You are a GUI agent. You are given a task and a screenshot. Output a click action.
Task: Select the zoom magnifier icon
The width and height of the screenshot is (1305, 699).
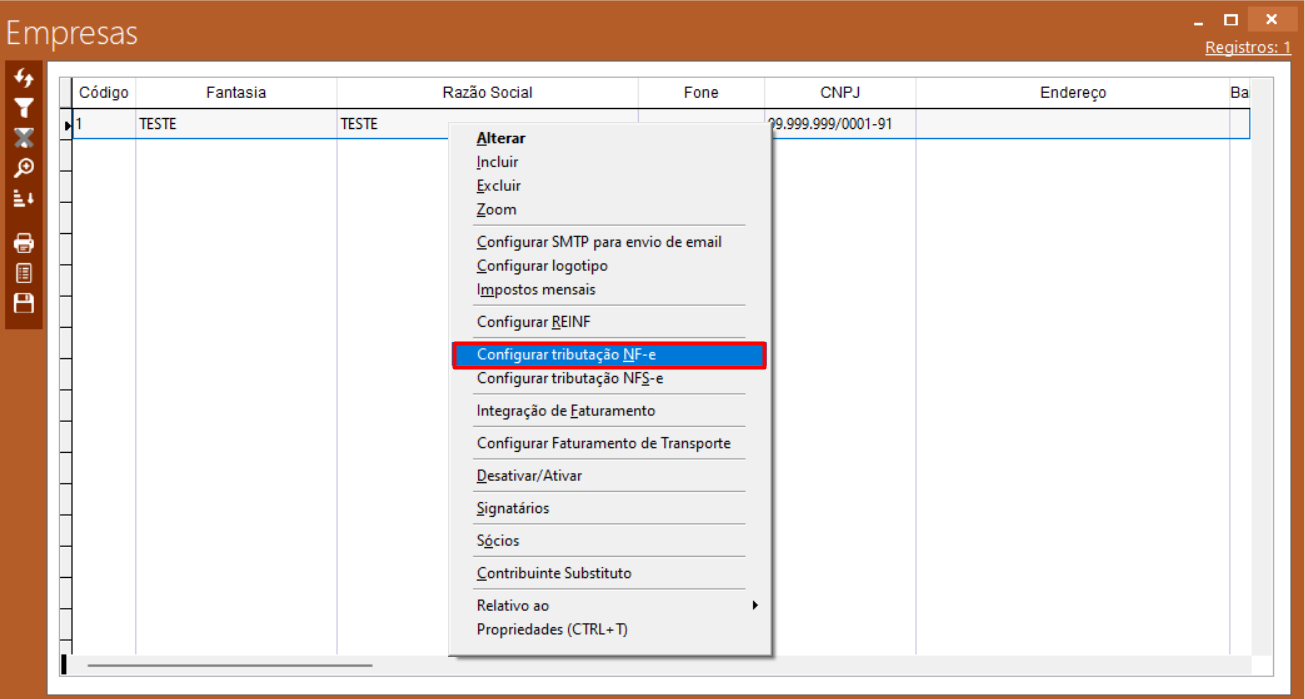[x=24, y=168]
